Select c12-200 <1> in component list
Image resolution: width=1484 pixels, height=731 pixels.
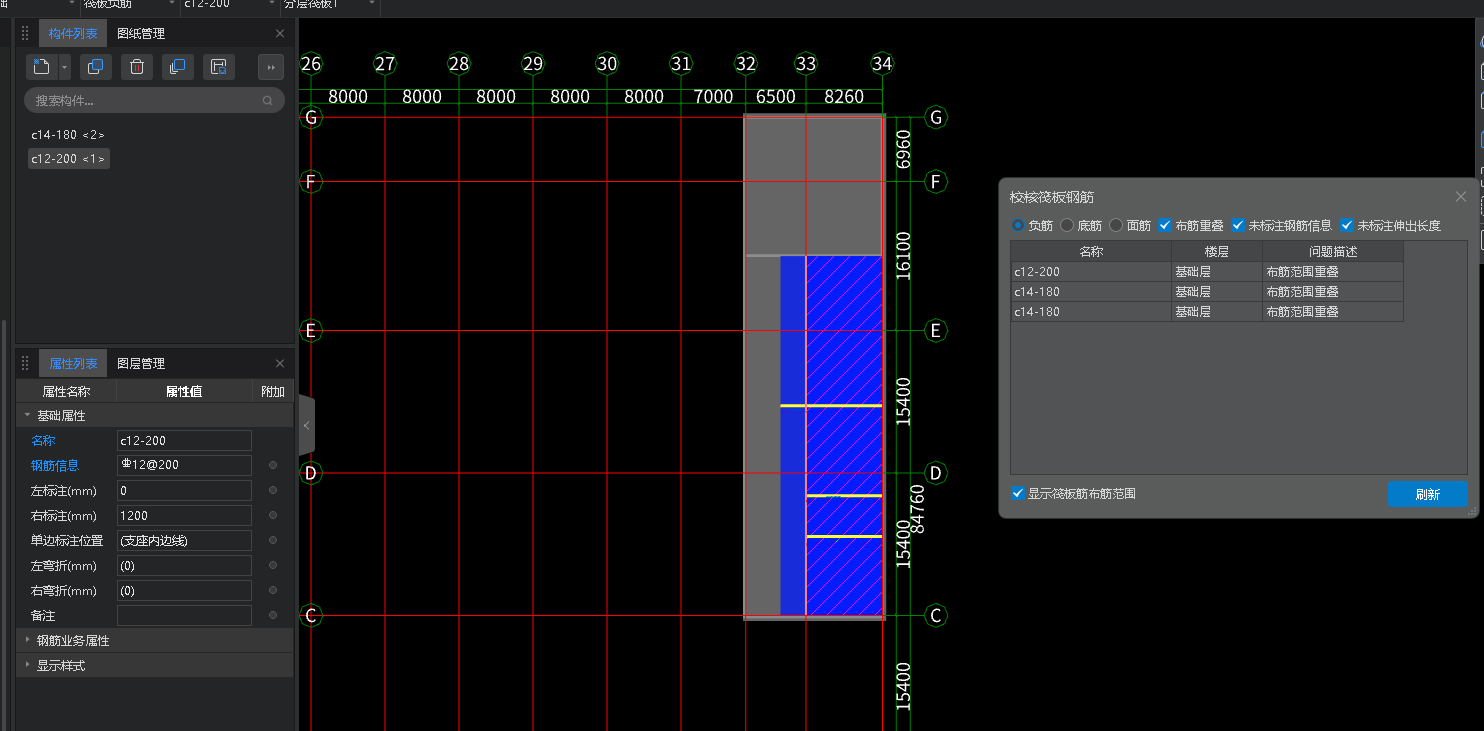(x=69, y=158)
